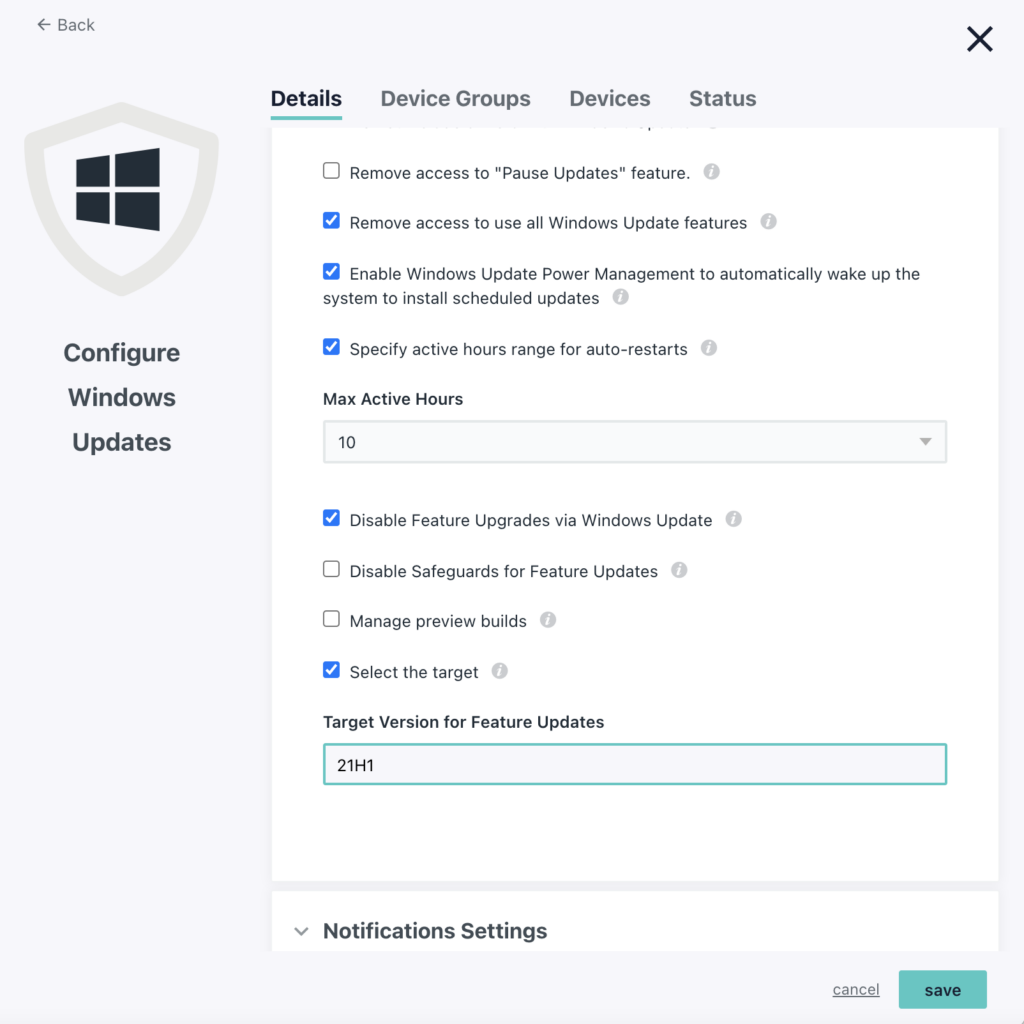The width and height of the screenshot is (1024, 1024).
Task: View info about active hours range for auto-restarts
Action: click(709, 348)
